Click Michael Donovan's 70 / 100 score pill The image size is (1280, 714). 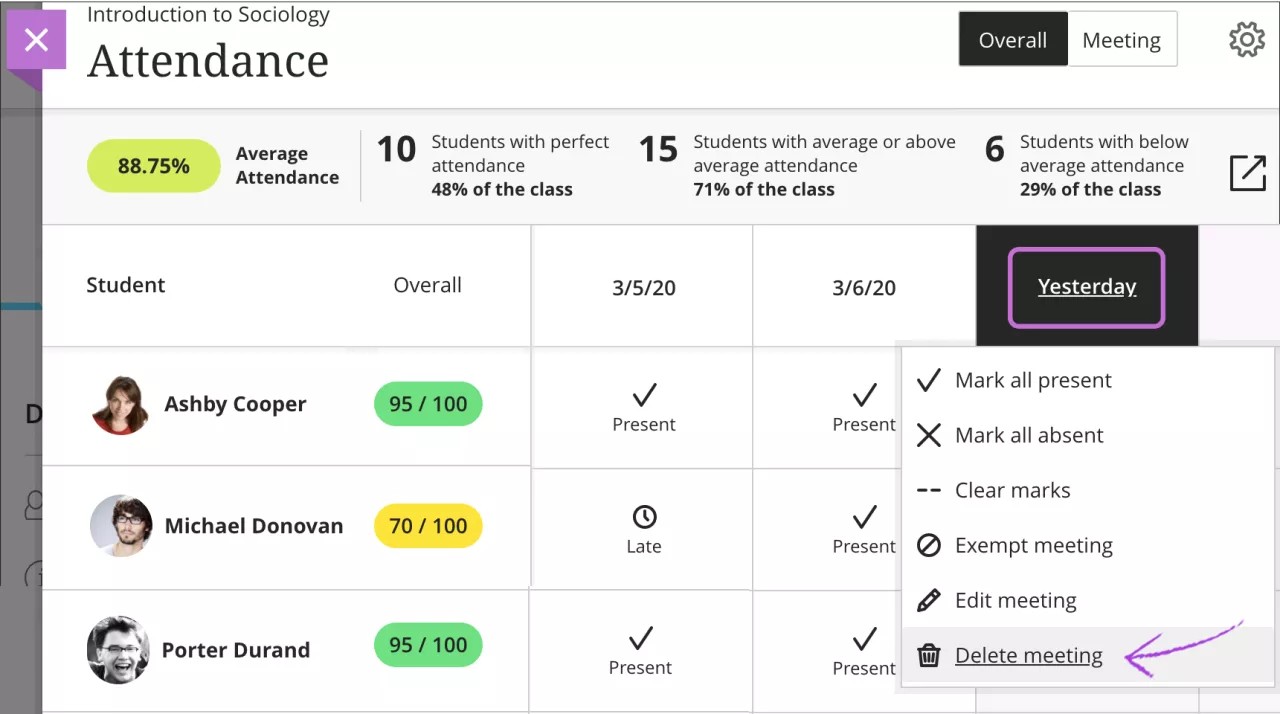[428, 526]
